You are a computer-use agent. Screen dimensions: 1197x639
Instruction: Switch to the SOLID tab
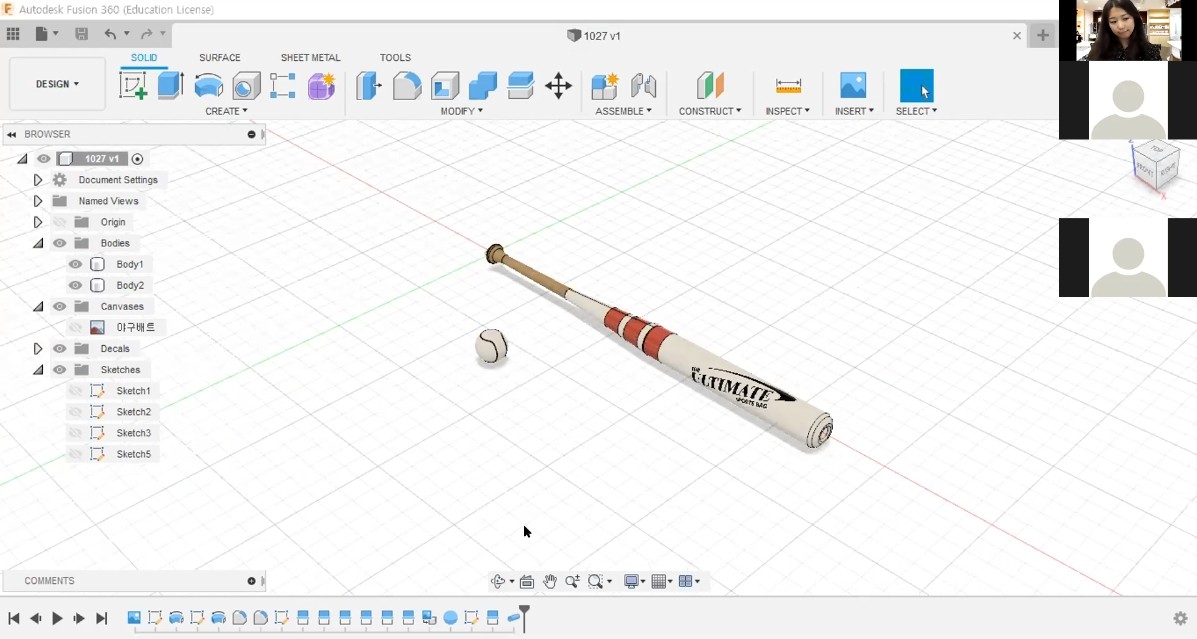(x=144, y=57)
